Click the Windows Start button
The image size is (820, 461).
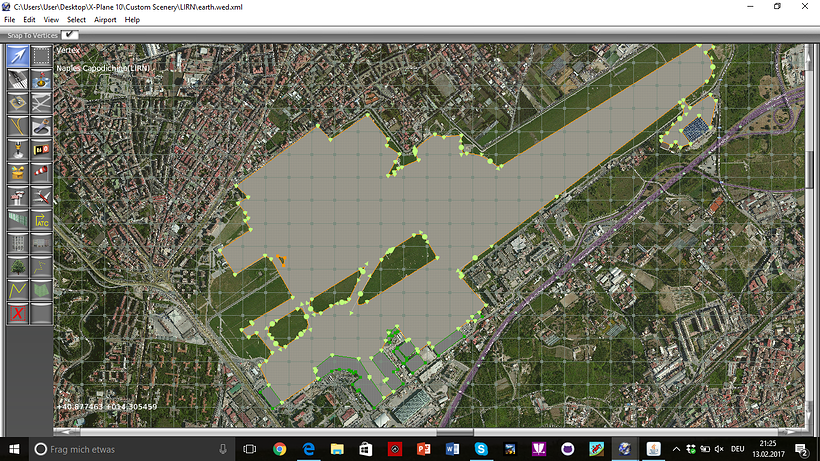(x=14, y=449)
